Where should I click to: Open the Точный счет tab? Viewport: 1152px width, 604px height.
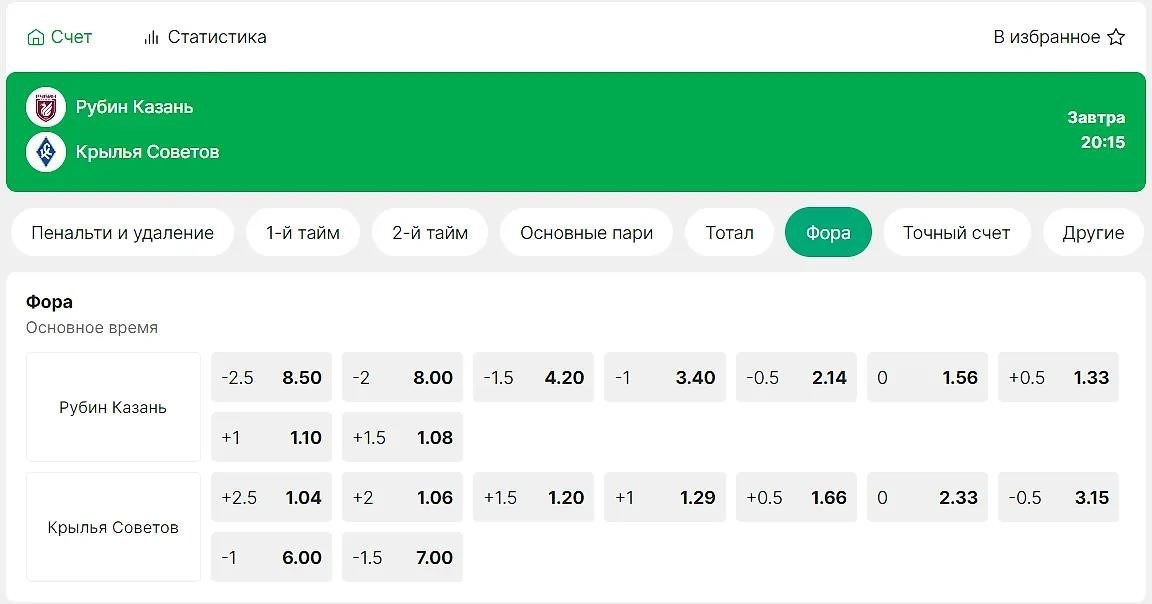pyautogui.click(x=956, y=232)
